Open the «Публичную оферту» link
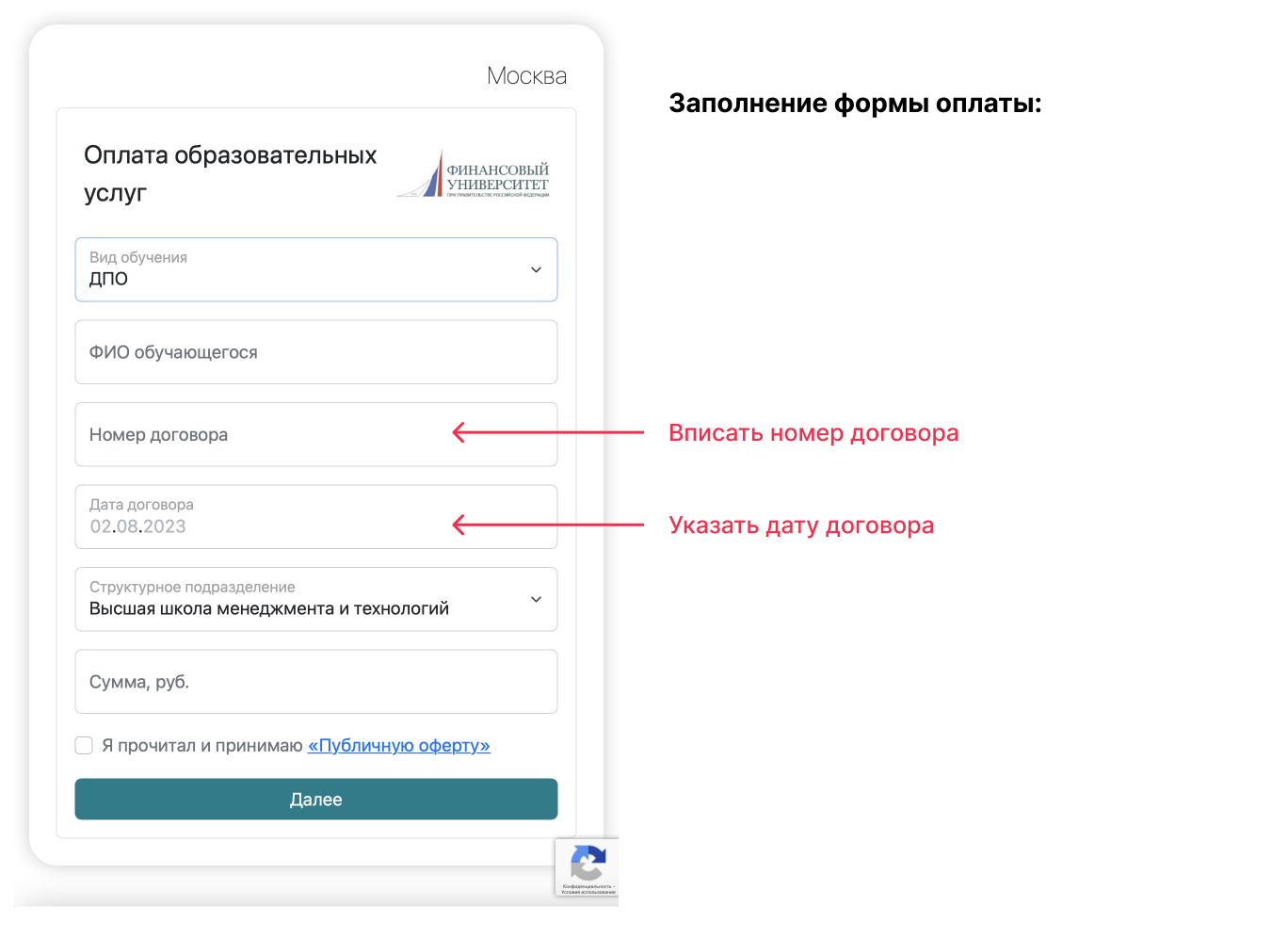The image size is (1288, 938). point(399,746)
